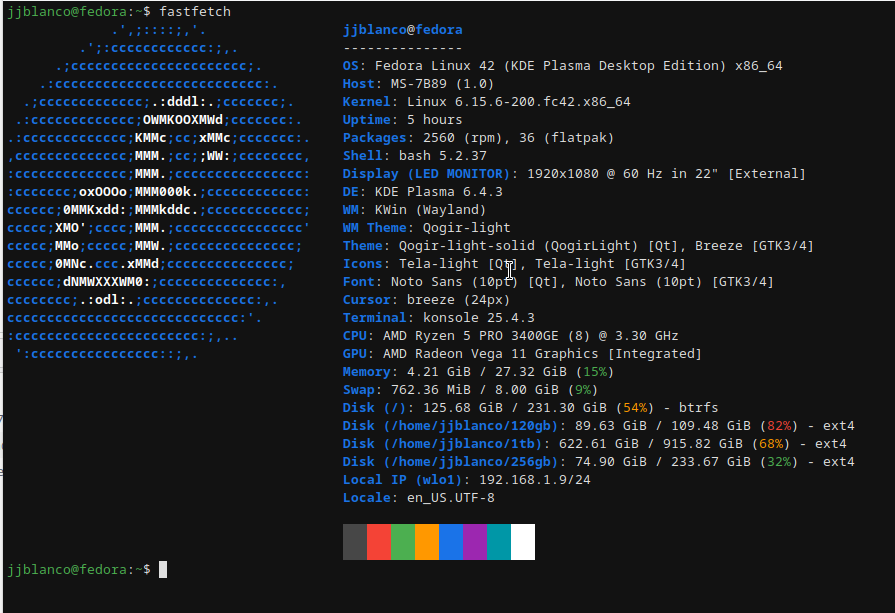Image resolution: width=895 pixels, height=613 pixels.
Task: Click the GPU Radeon Vega 11 line
Action: click(522, 353)
